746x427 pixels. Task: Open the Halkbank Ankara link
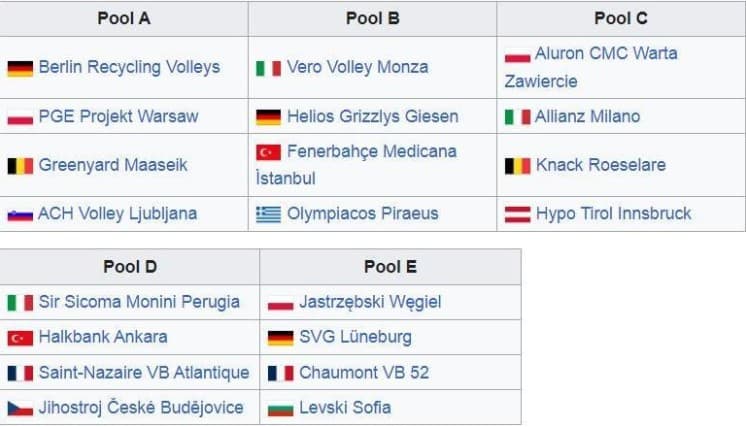point(103,337)
